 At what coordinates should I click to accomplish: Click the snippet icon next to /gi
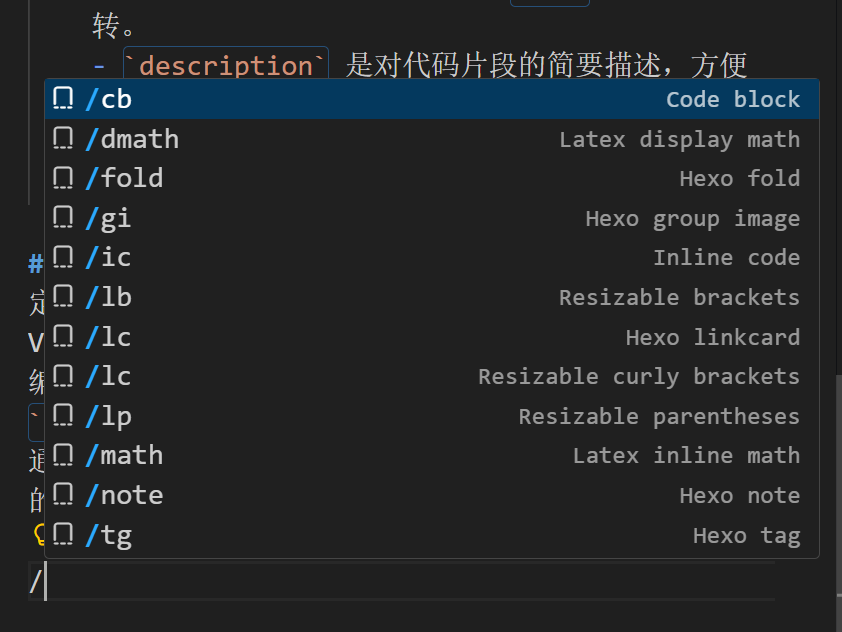(x=62, y=217)
